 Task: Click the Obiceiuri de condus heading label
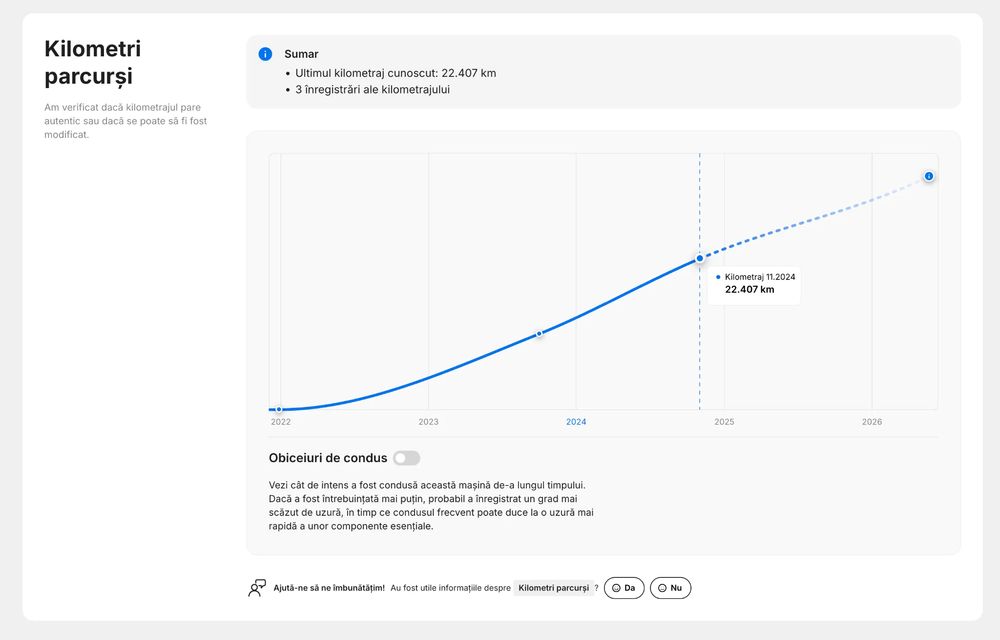(328, 458)
